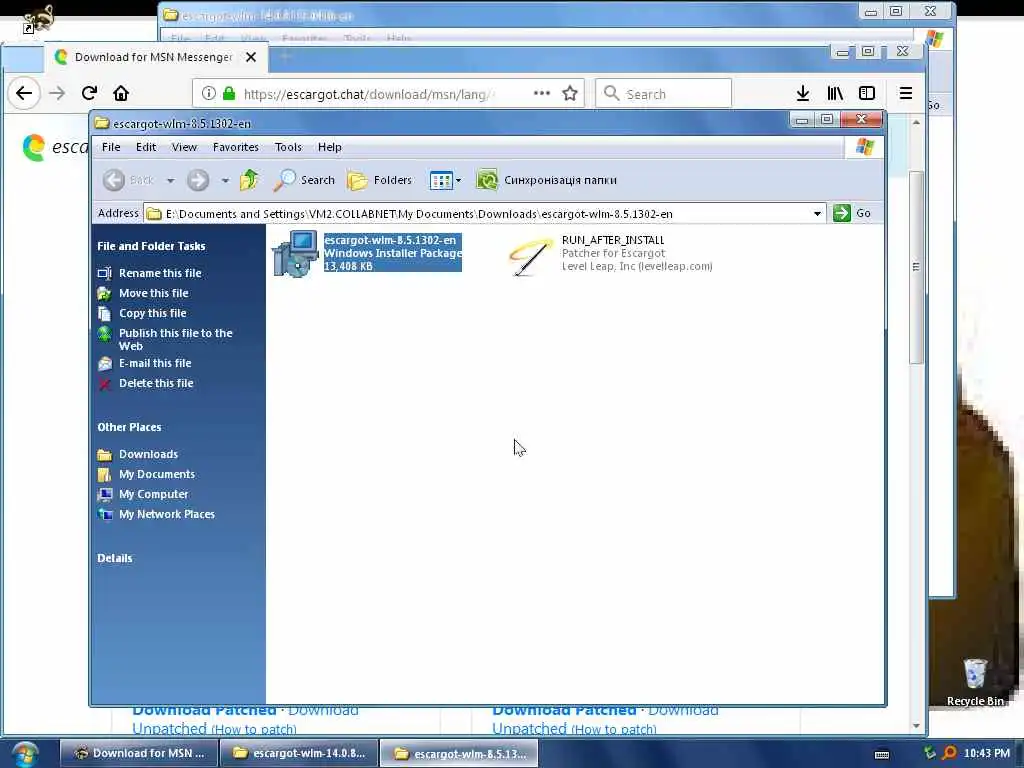Go up one folder level
Viewport: 1024px width, 768px height.
tap(249, 180)
